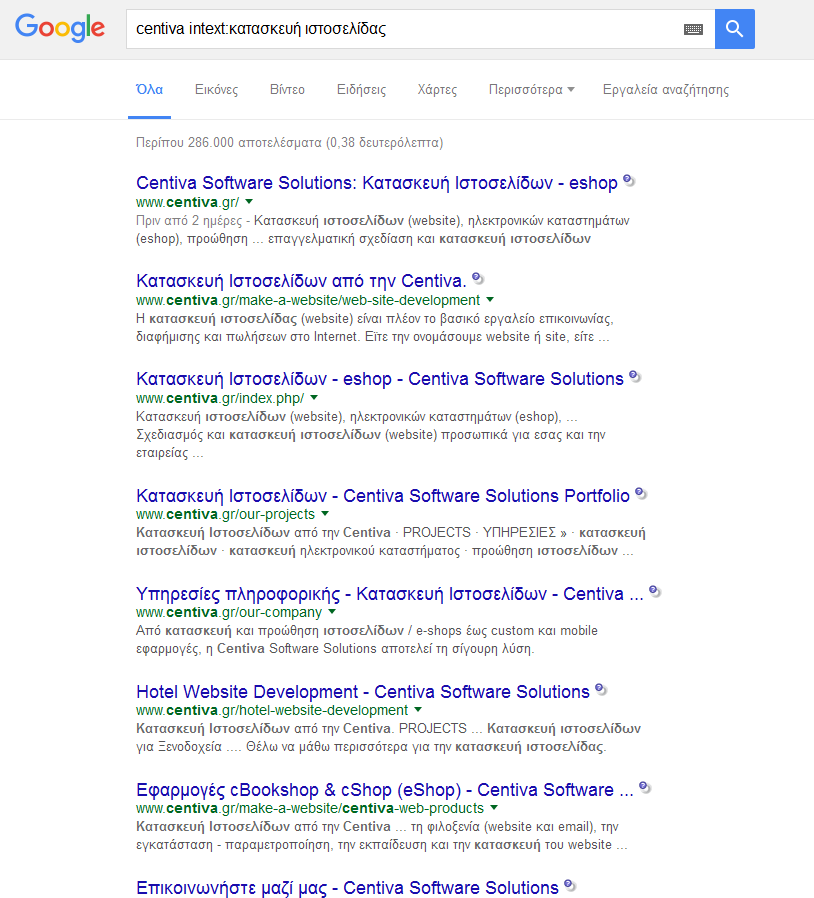The image size is (814, 898).
Task: Click the blue magnifier search button
Action: 734,29
